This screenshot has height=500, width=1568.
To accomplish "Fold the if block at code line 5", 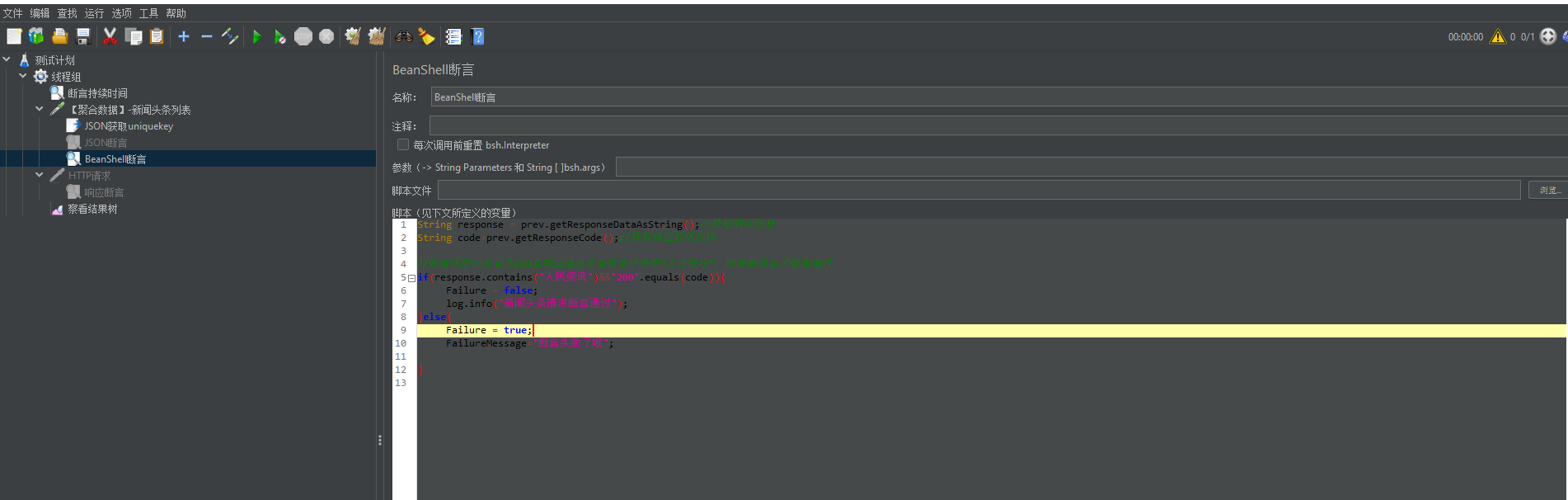I will [411, 278].
